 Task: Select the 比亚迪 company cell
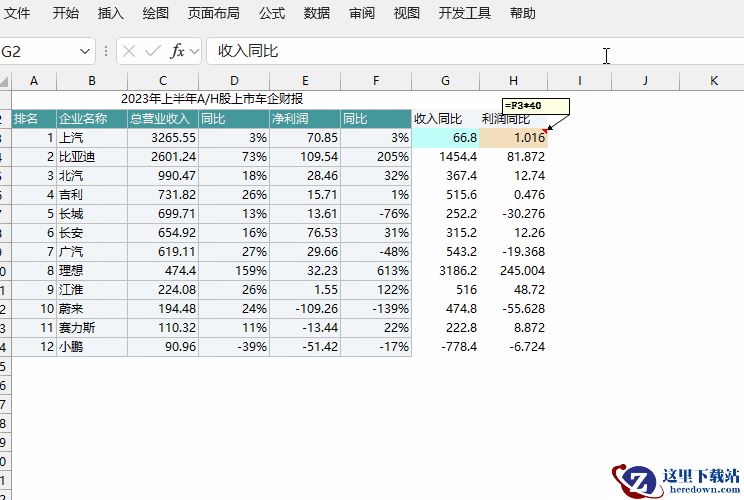[x=92, y=157]
